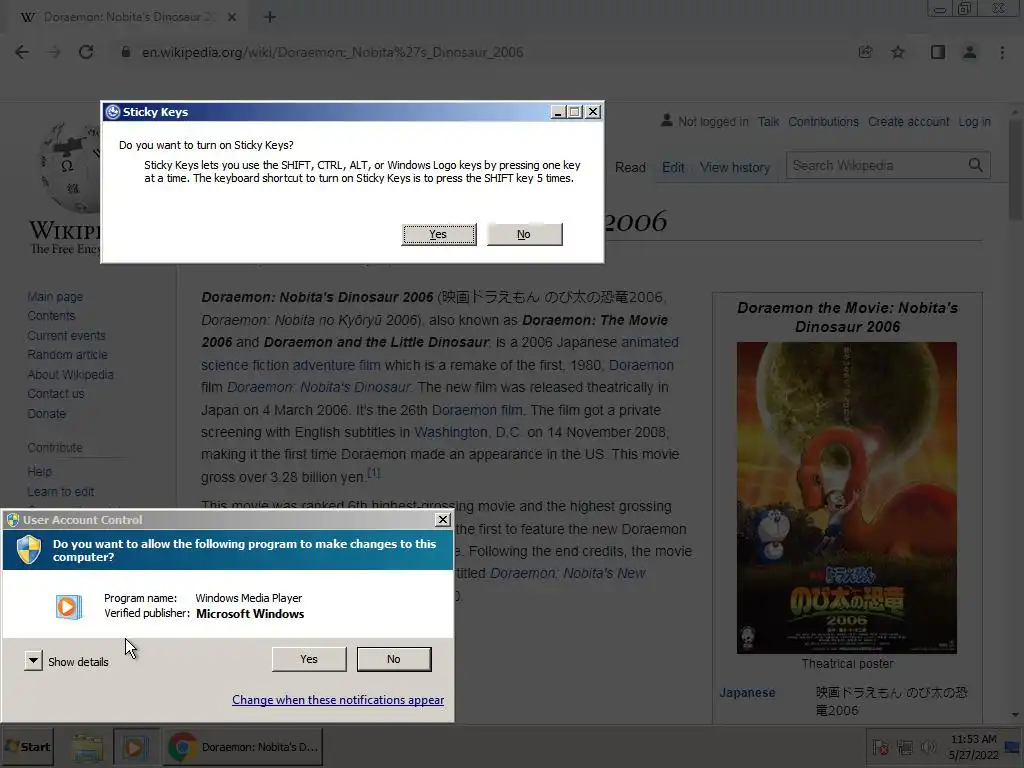Click the Windows Media Player program icon

point(69,607)
